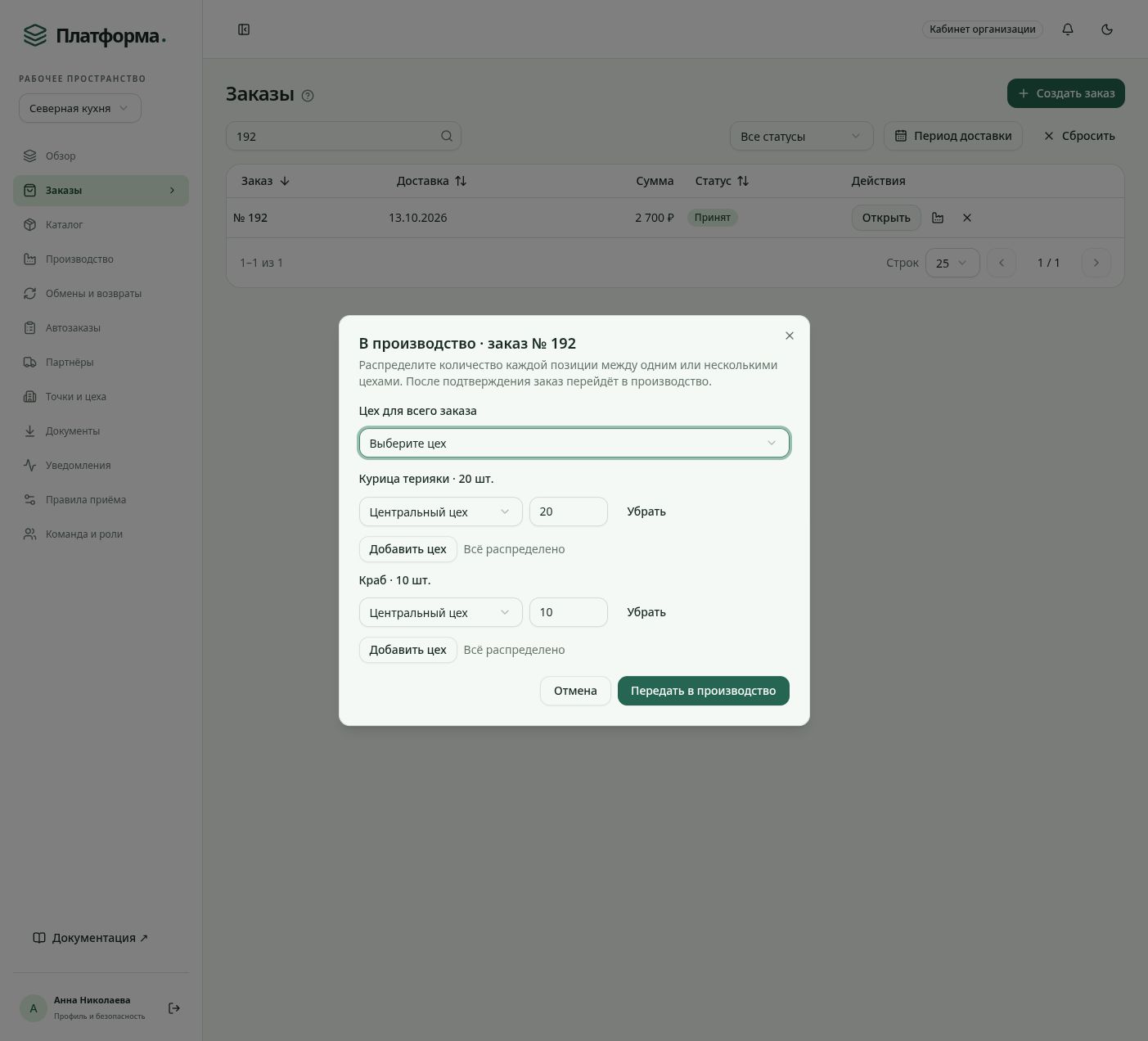
Task: Open Обзор in sidebar
Action: click(x=101, y=156)
